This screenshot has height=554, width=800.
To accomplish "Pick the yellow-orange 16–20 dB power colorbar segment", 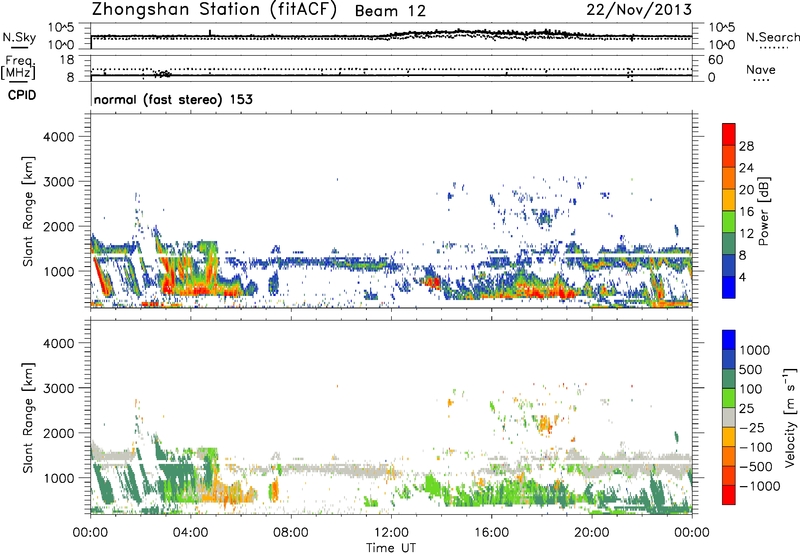I will [x=729, y=200].
